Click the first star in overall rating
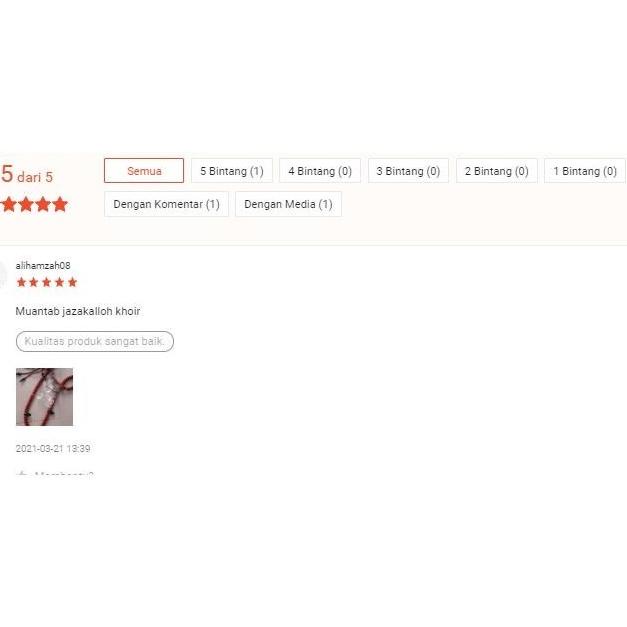The height and width of the screenshot is (627, 627). point(9,204)
